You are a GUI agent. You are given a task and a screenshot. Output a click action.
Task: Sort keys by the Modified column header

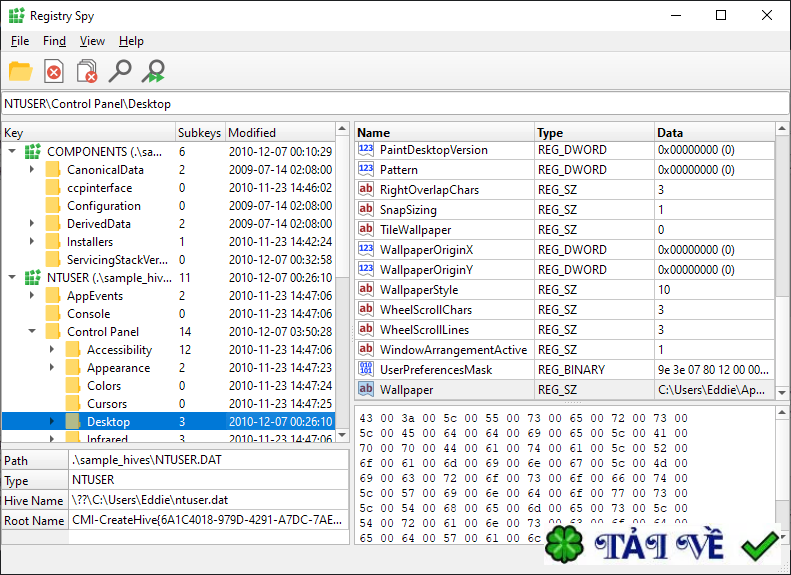point(280,133)
